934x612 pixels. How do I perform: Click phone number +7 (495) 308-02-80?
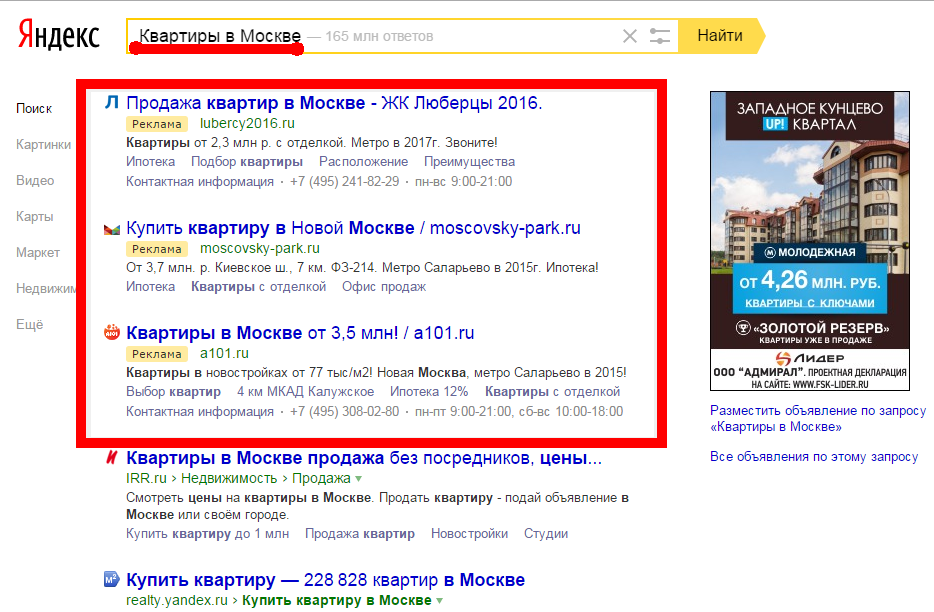click(344, 411)
